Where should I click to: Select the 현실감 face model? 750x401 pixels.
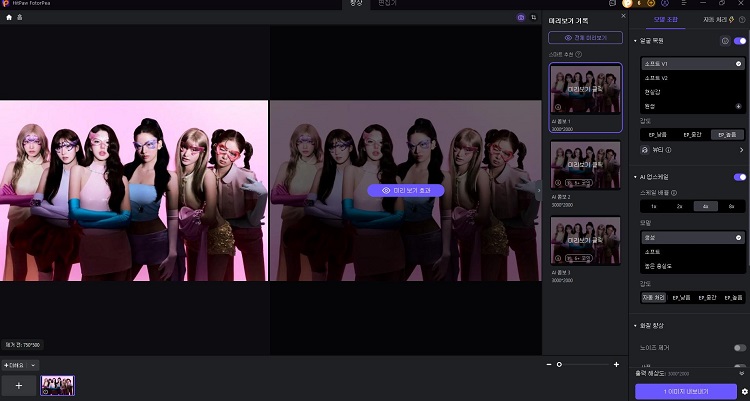tap(692, 92)
